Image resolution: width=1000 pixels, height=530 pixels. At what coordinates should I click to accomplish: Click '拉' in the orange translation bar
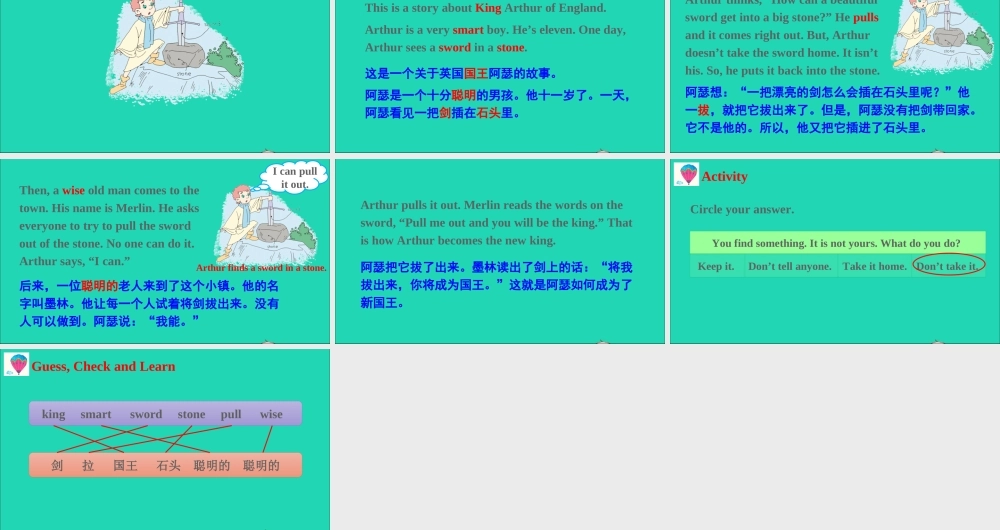(88, 466)
